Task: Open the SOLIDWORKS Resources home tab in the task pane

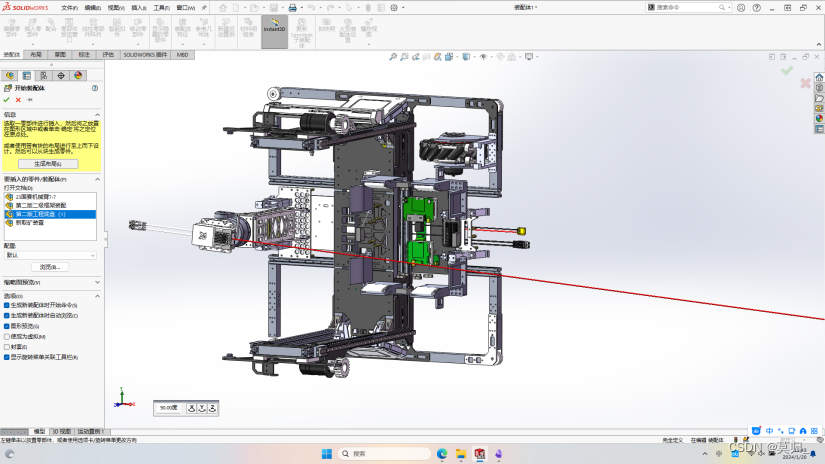Action: (819, 77)
